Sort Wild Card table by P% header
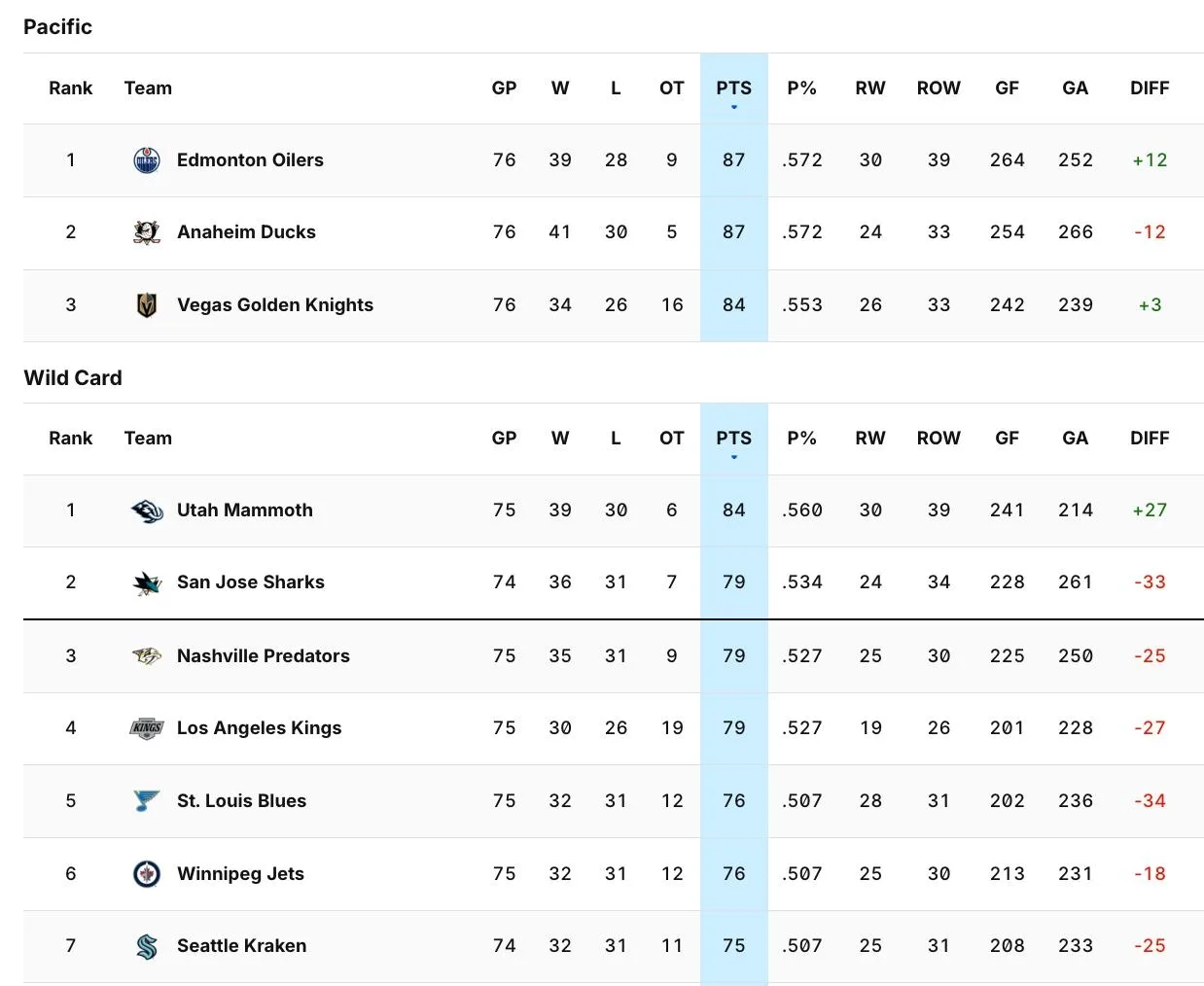The width and height of the screenshot is (1204, 986). coord(801,439)
